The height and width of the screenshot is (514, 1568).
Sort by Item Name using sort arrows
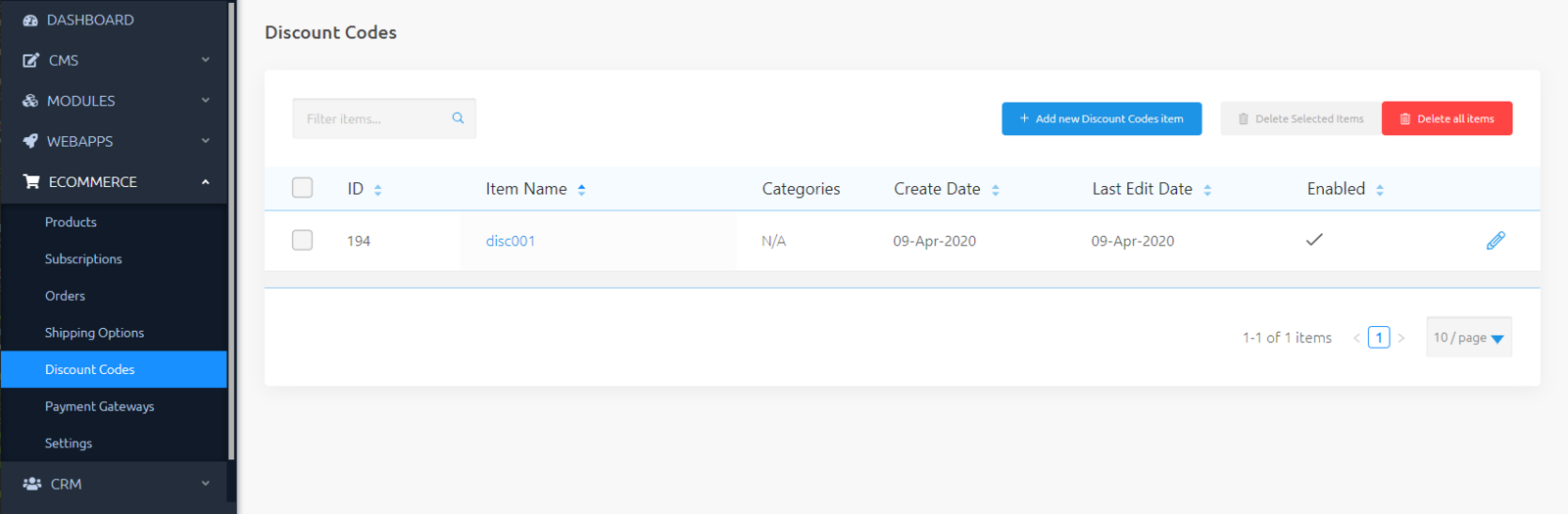[x=581, y=190]
